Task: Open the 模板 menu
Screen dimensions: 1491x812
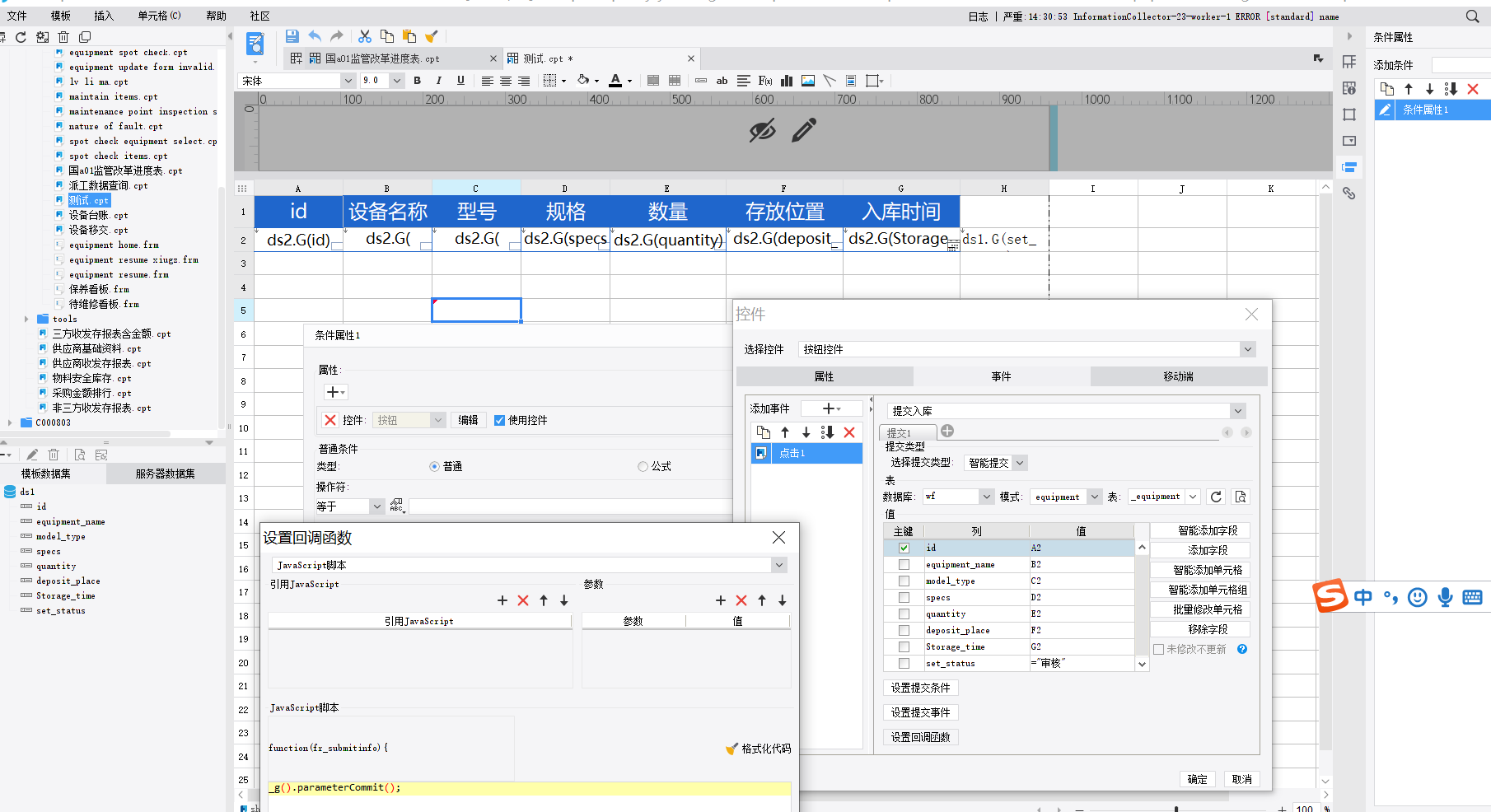Action: [x=60, y=16]
